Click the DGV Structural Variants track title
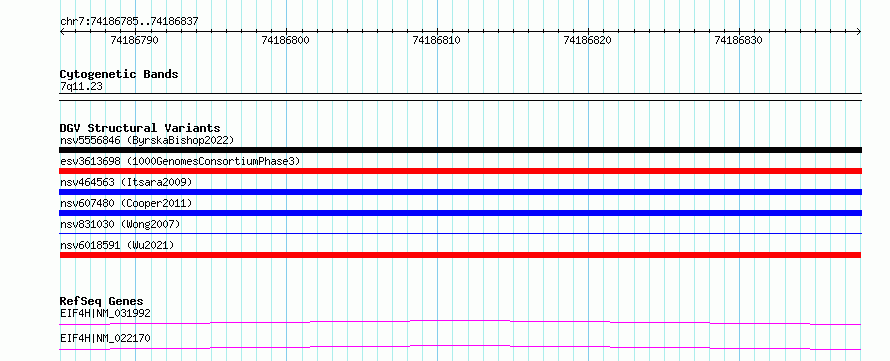 pyautogui.click(x=140, y=128)
